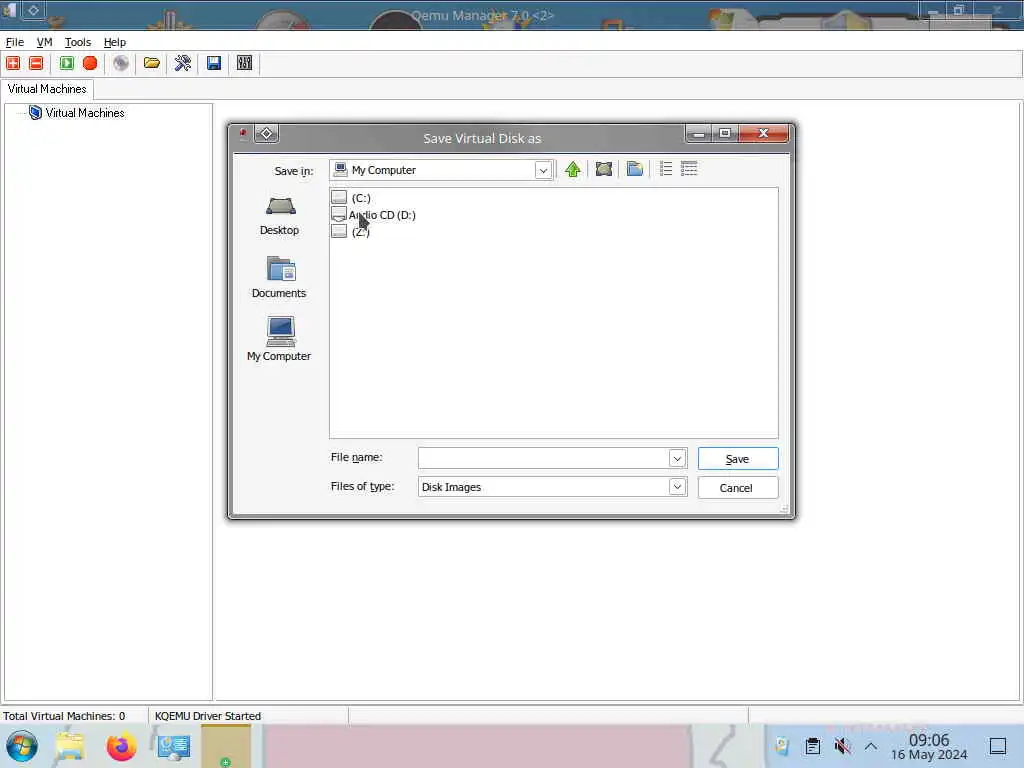The height and width of the screenshot is (768, 1024).
Task: Click the wrench and screwdriver tools icon
Action: click(x=183, y=63)
